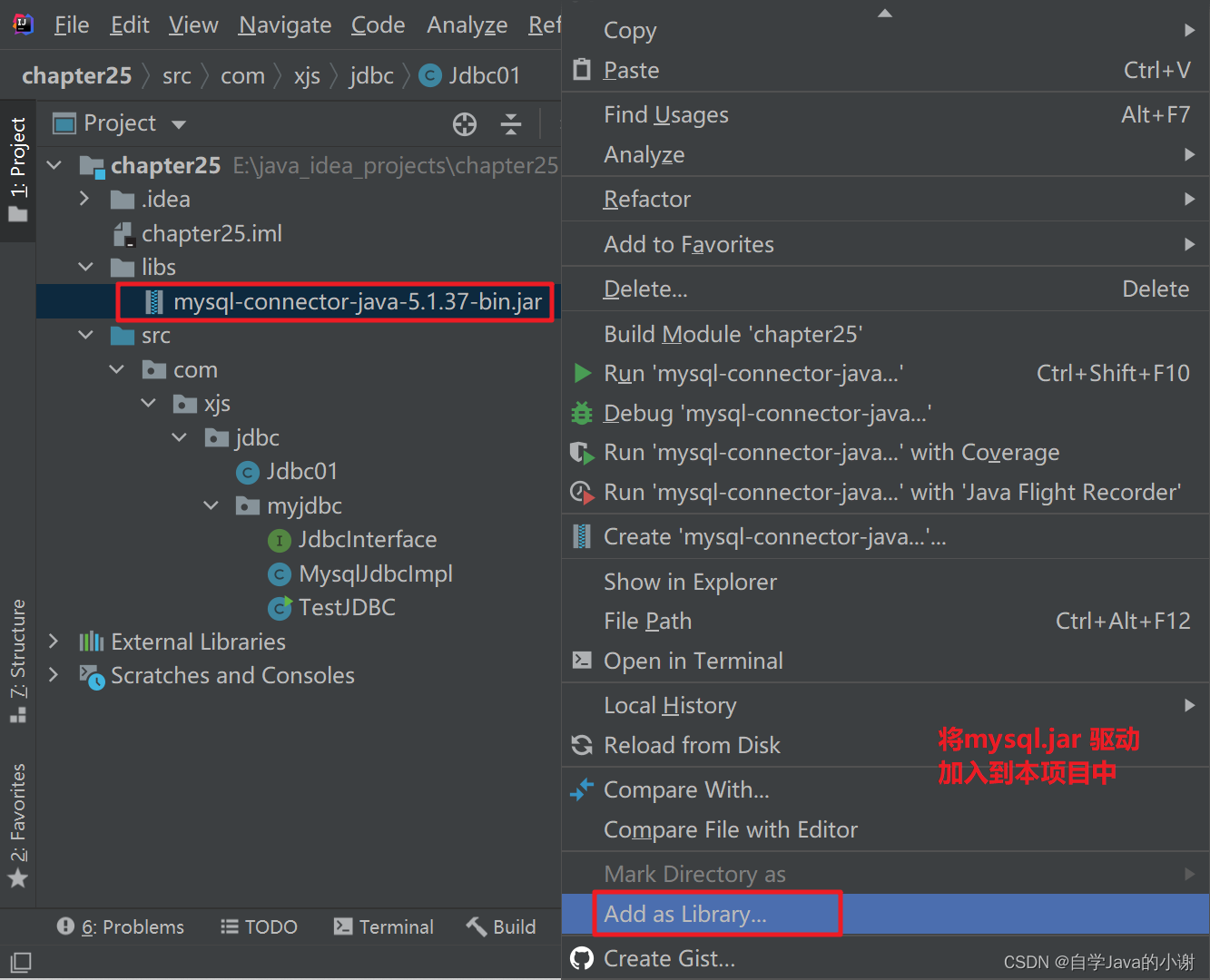
Task: Click the Collapse All icon in Project panel
Action: (511, 124)
